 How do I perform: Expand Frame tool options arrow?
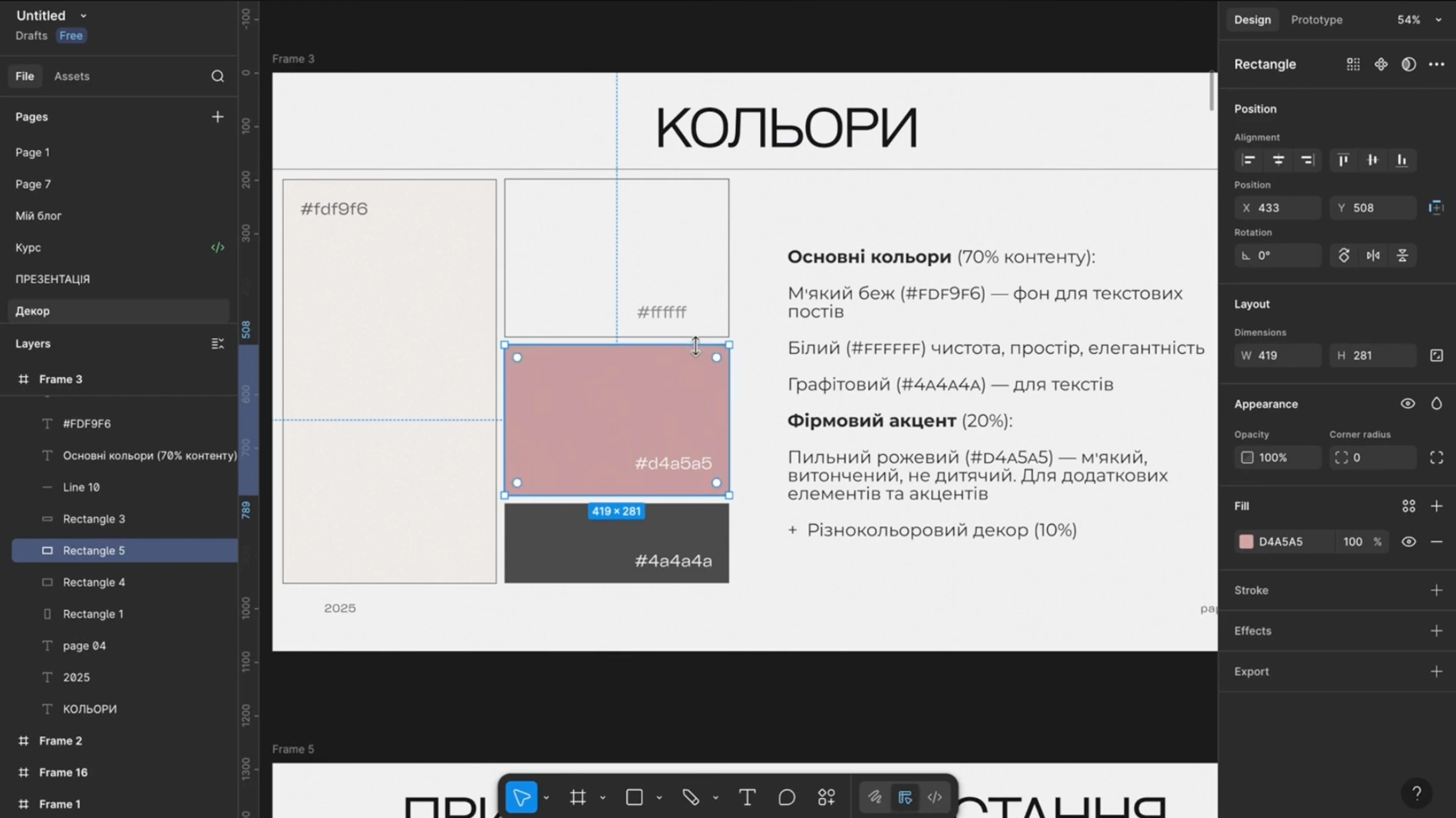pos(602,798)
